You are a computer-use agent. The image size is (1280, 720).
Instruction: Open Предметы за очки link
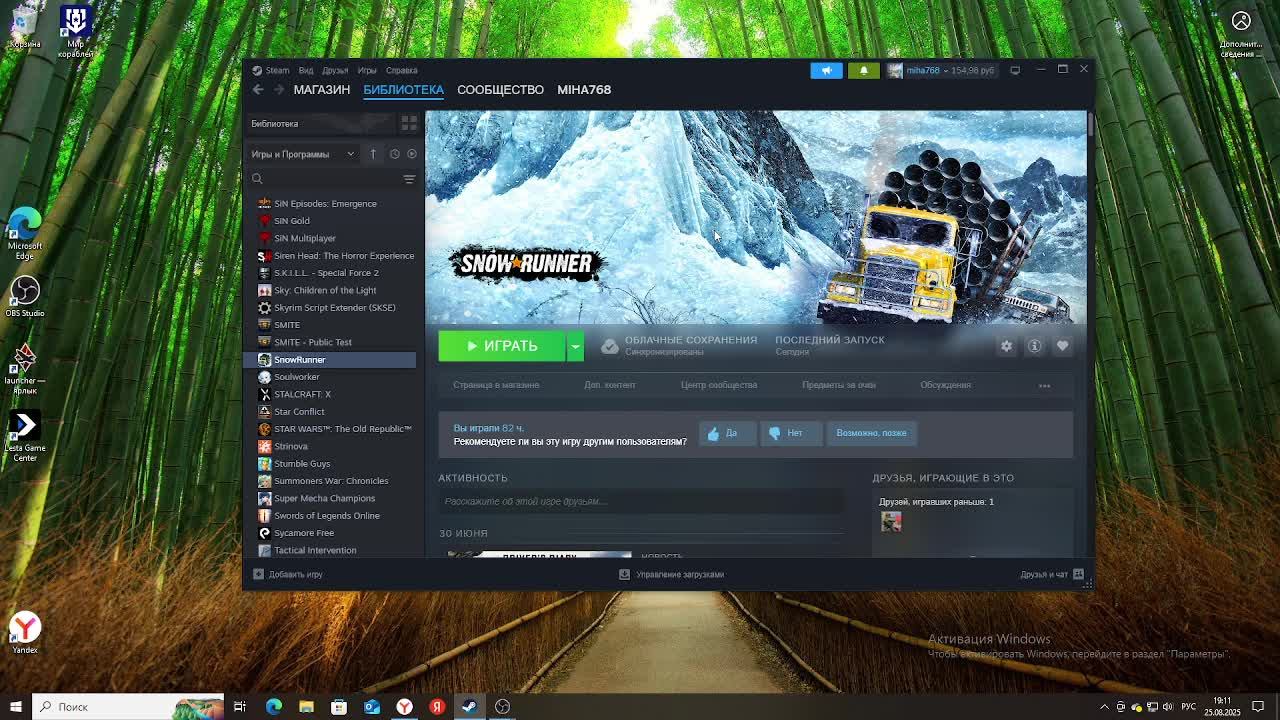(839, 385)
